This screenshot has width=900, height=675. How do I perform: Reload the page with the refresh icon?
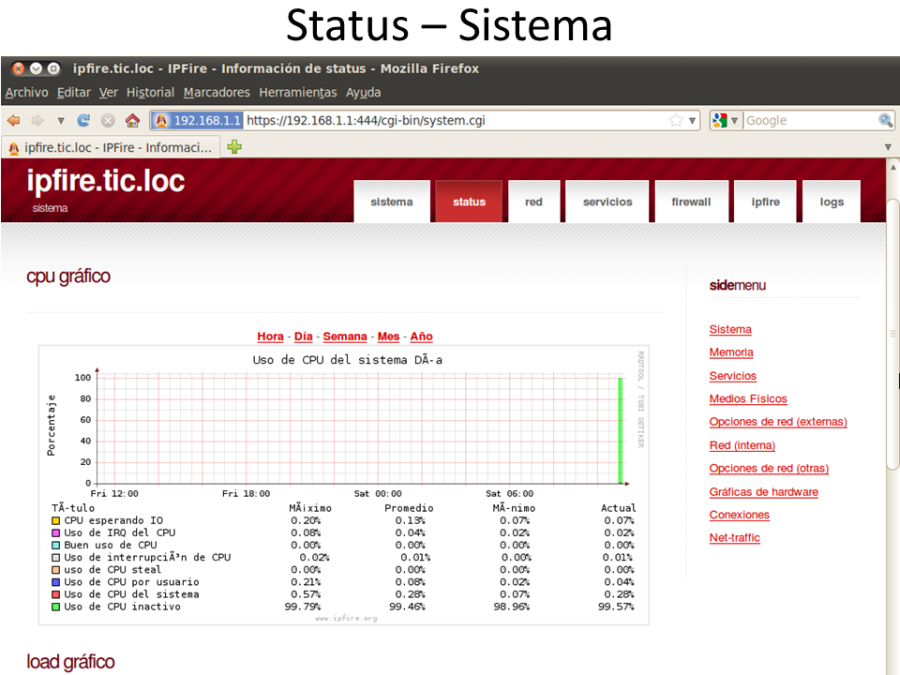(84, 120)
